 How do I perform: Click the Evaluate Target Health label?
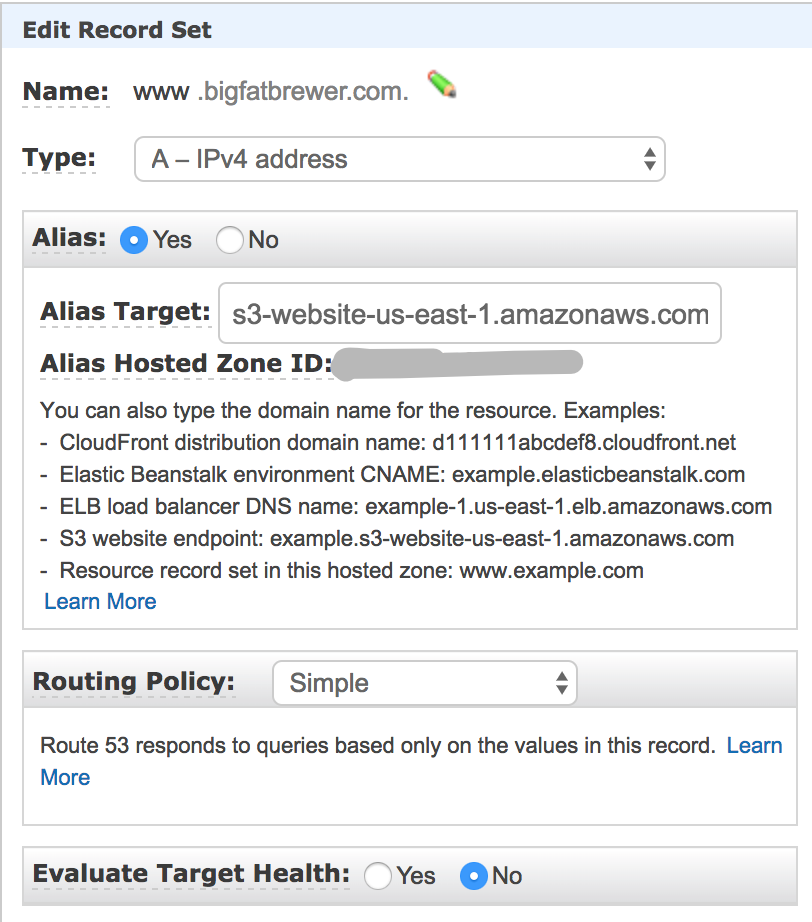point(191,874)
